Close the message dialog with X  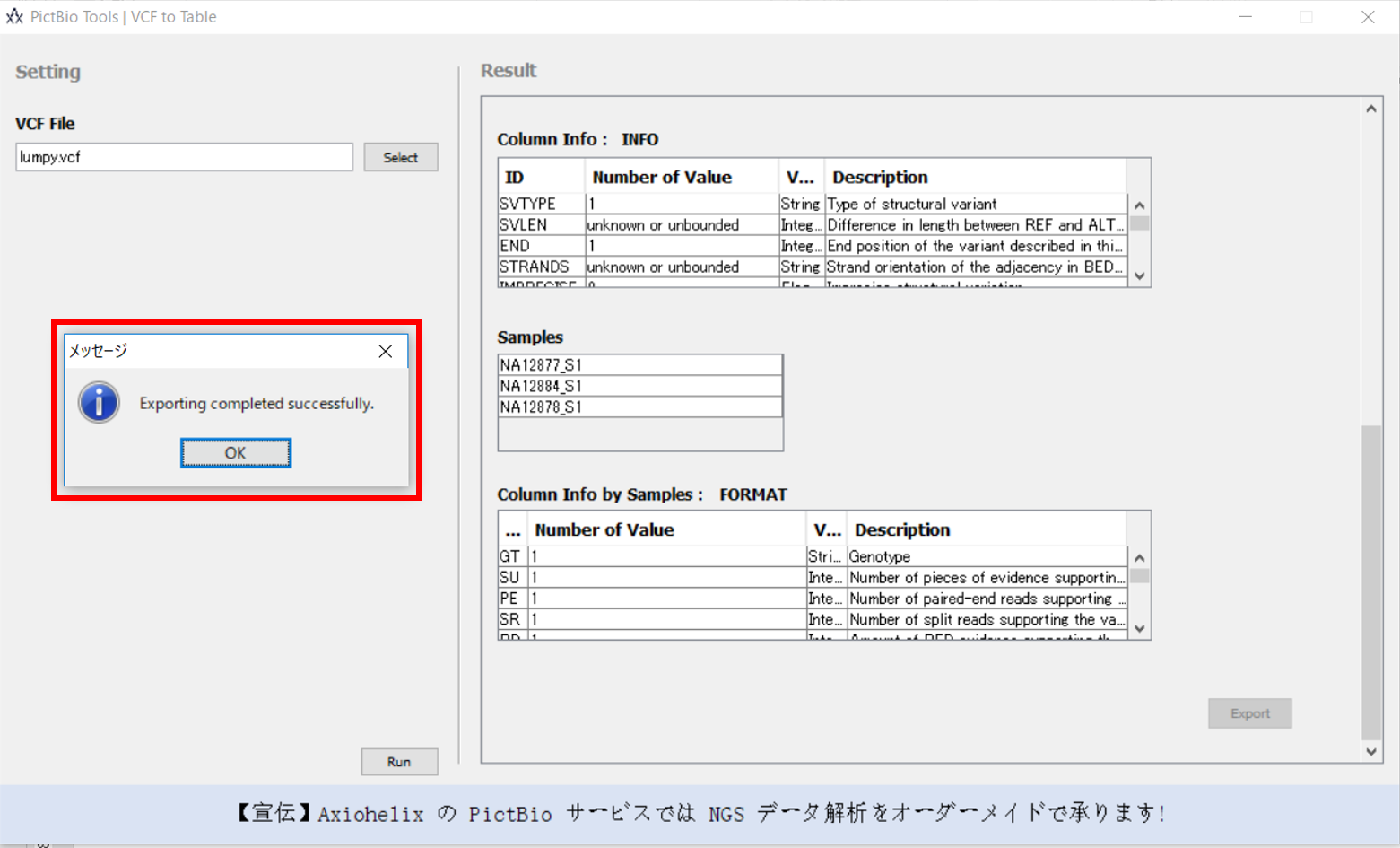pos(385,351)
